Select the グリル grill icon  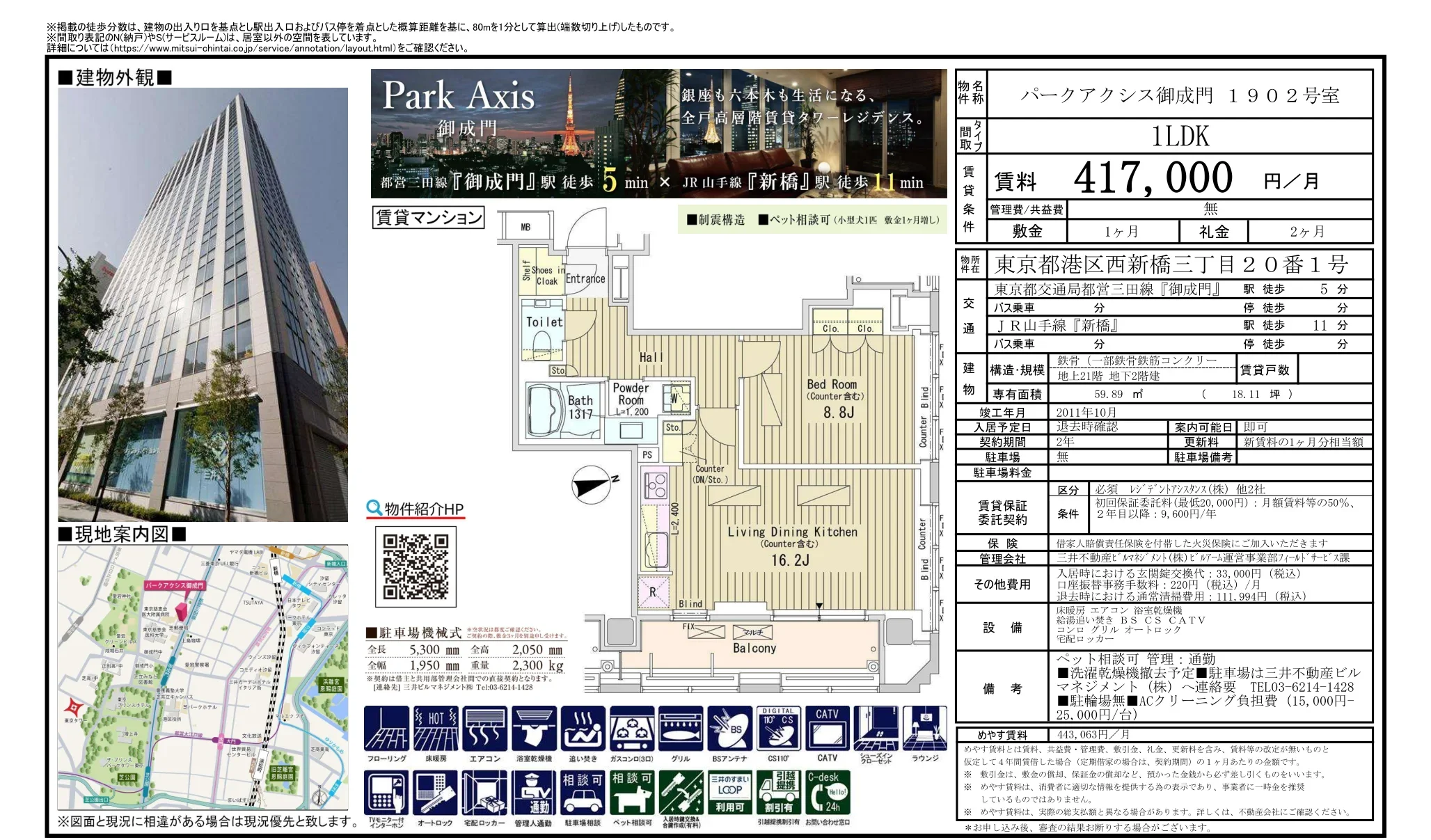pos(681,729)
